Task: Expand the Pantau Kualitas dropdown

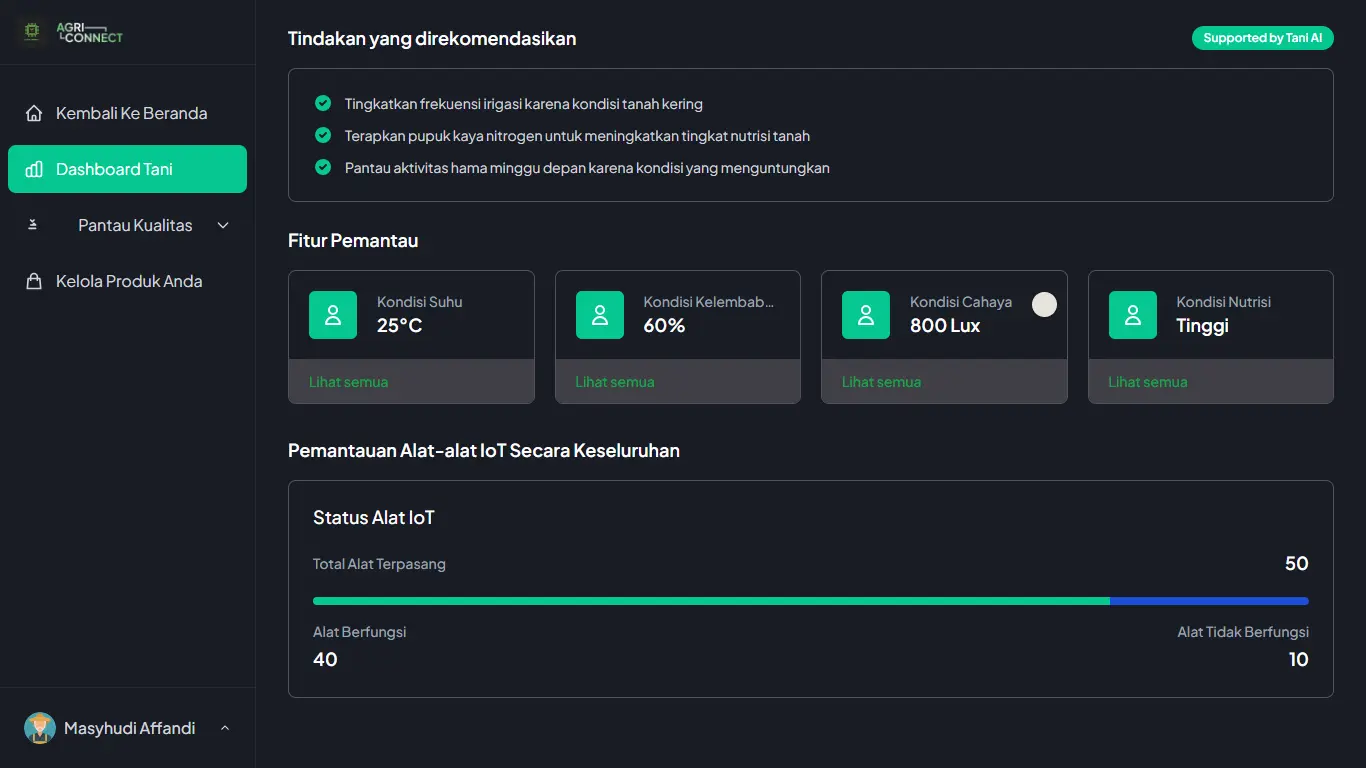Action: (x=222, y=225)
